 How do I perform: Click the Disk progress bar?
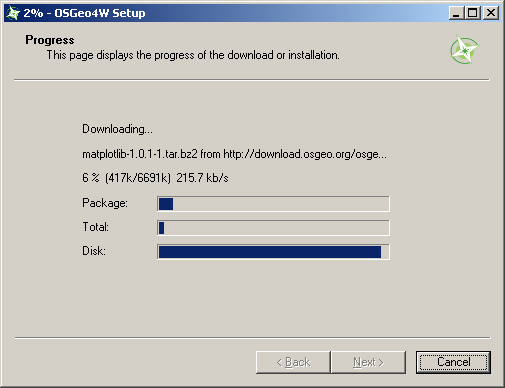pos(273,252)
